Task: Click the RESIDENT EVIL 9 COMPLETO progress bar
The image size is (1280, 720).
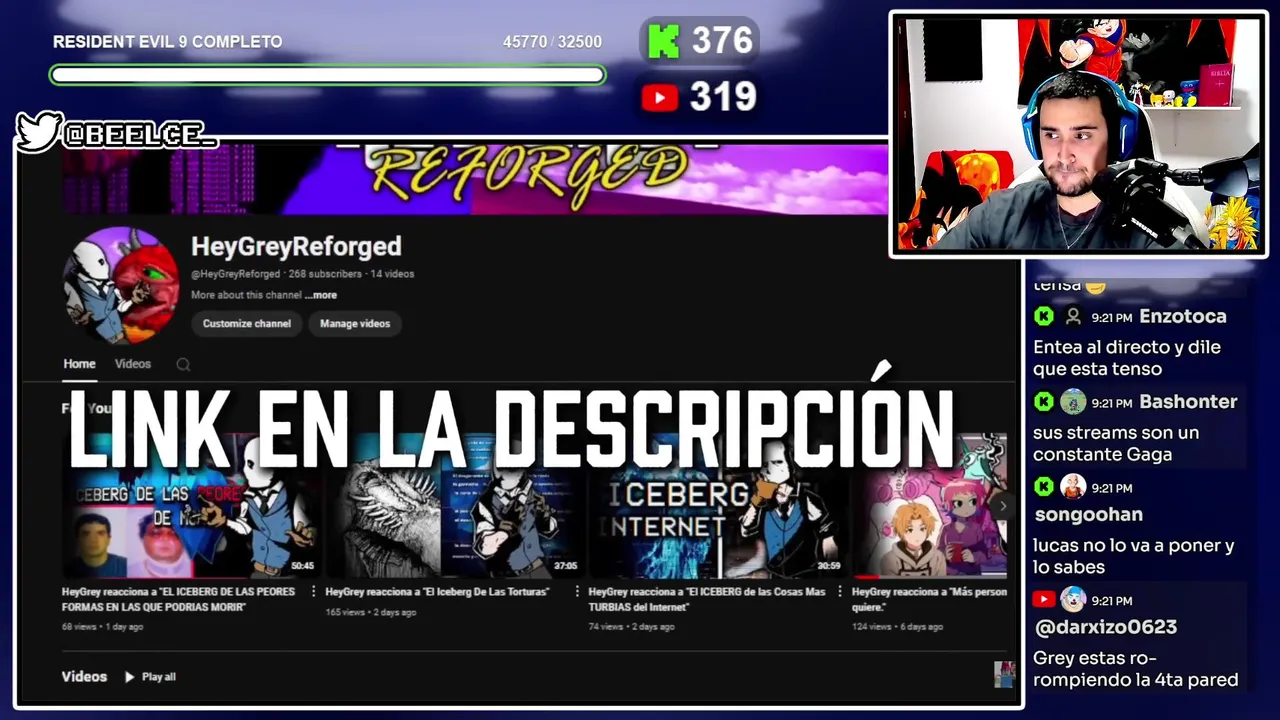Action: tap(328, 75)
